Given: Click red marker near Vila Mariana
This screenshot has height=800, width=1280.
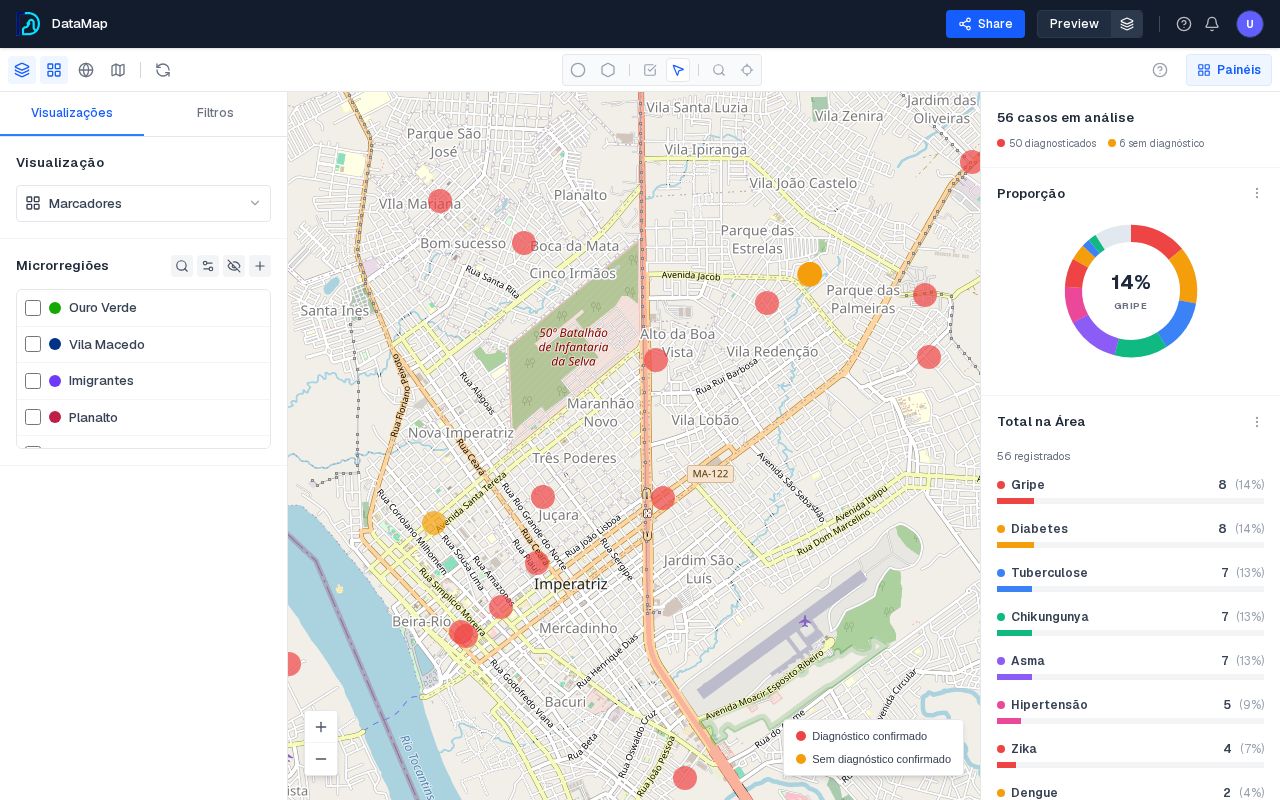Looking at the screenshot, I should click(x=440, y=201).
